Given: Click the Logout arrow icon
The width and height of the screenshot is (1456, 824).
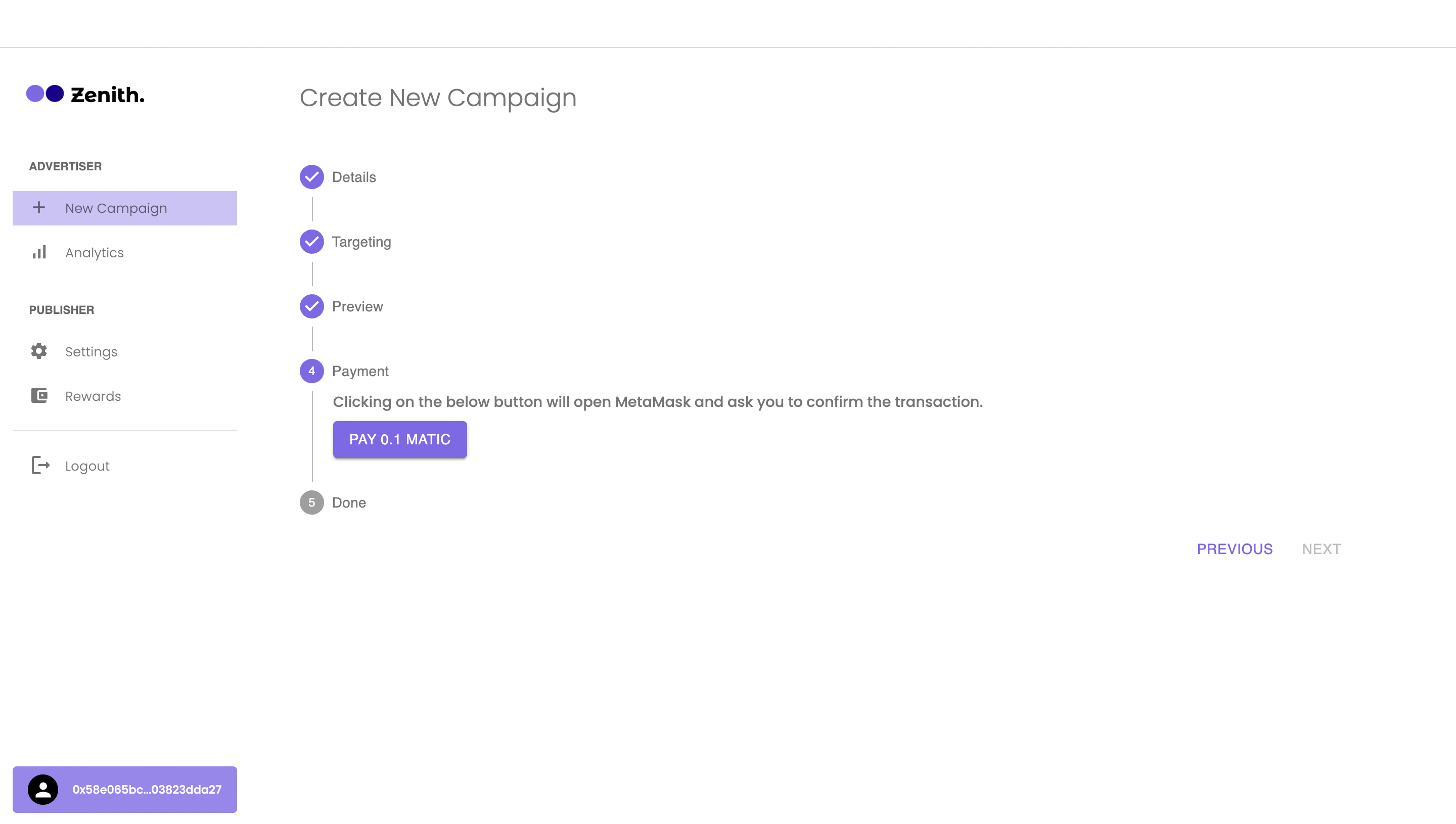Looking at the screenshot, I should tap(41, 465).
